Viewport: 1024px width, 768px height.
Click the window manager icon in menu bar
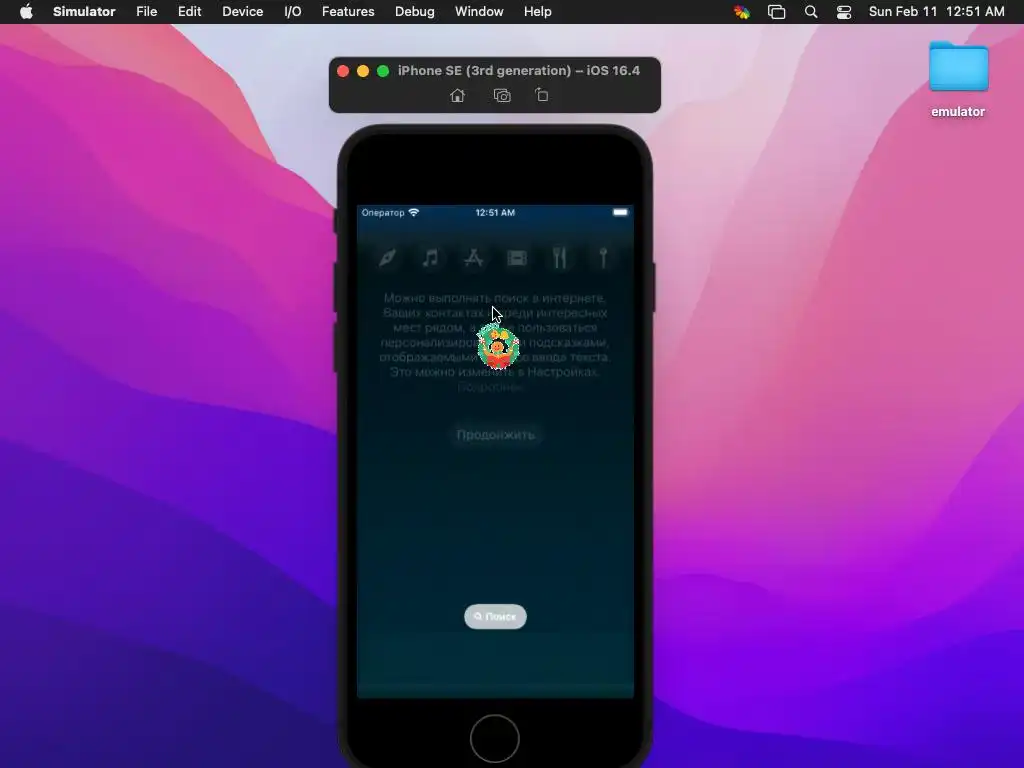pyautogui.click(x=776, y=12)
